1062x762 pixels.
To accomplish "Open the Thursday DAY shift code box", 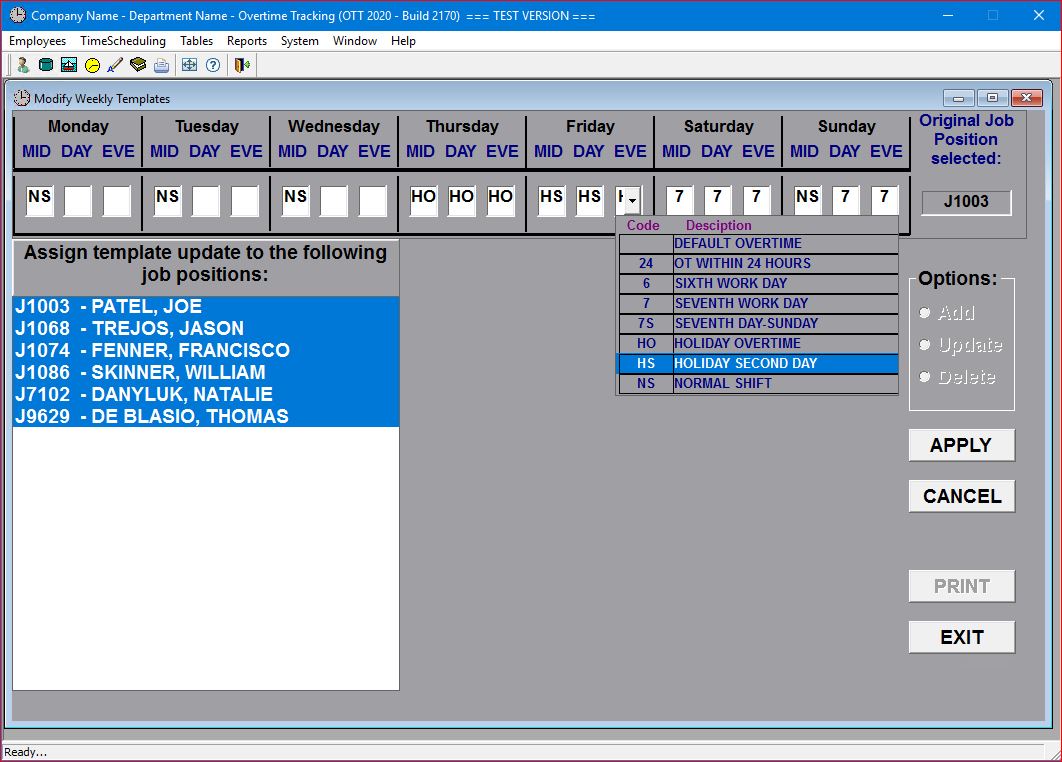I will pos(462,200).
